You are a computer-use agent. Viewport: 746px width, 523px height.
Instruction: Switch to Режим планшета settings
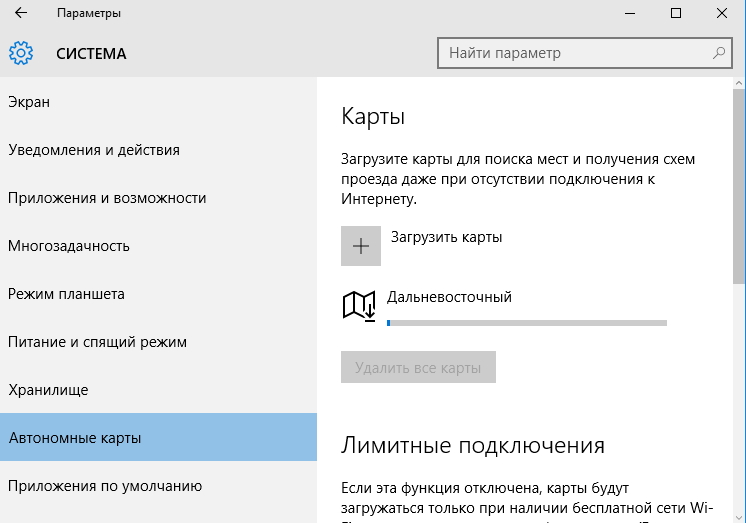66,294
